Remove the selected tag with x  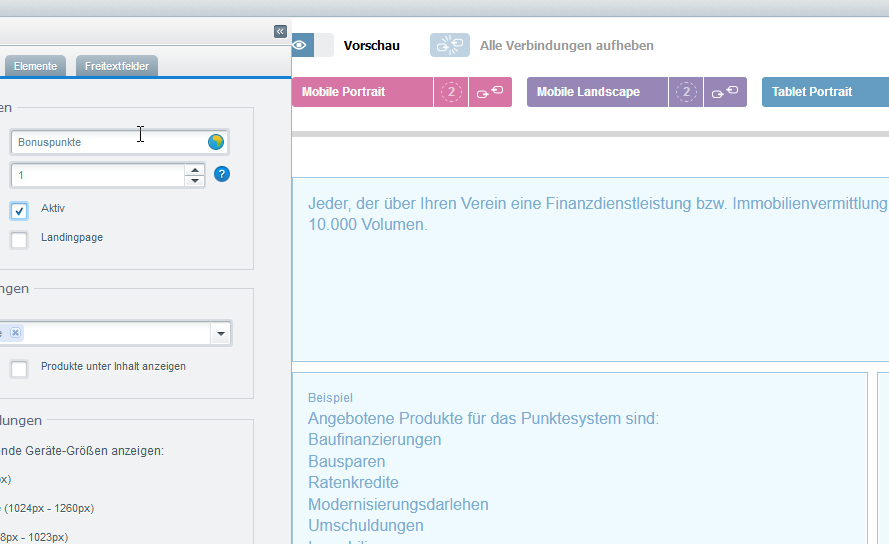pyautogui.click(x=16, y=333)
